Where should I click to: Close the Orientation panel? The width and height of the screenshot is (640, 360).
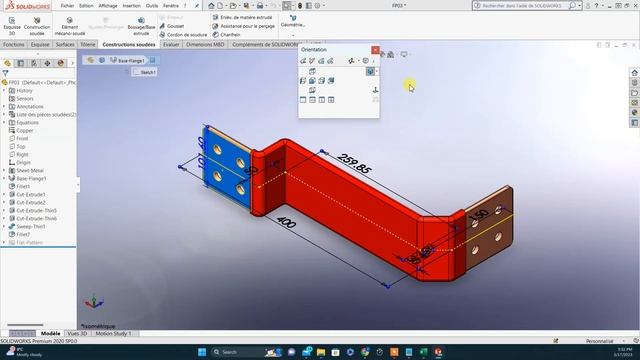pyautogui.click(x=375, y=50)
